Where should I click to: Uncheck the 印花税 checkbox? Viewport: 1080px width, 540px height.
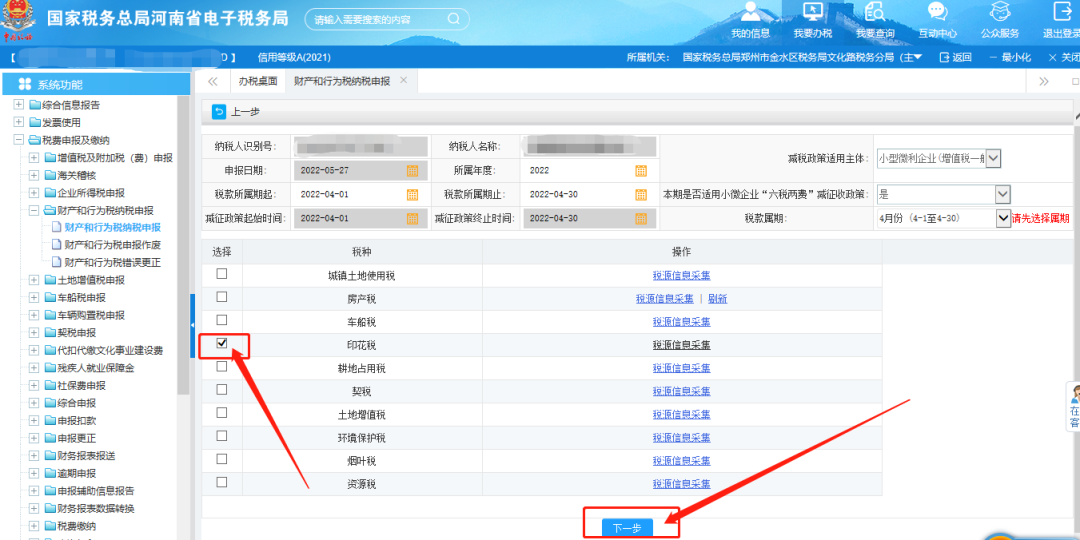click(x=222, y=343)
